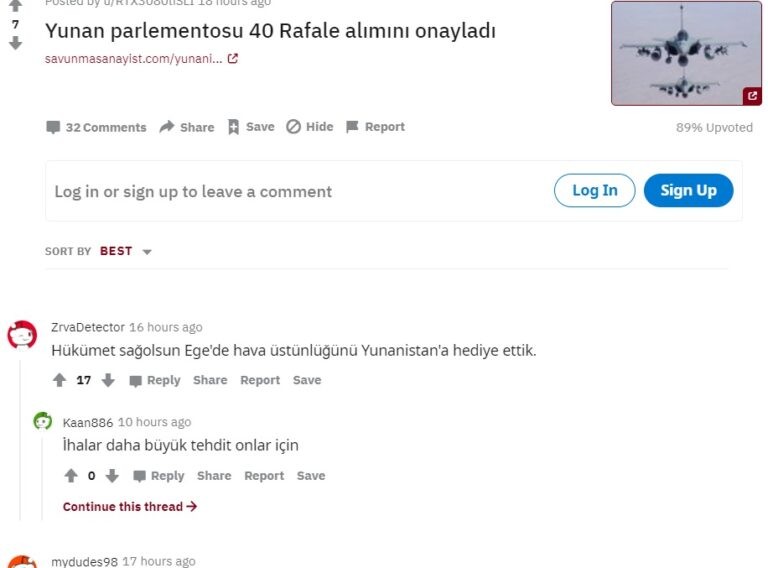The height and width of the screenshot is (568, 768).
Task: Reply to ZrvaDetector's comment
Action: (x=155, y=380)
